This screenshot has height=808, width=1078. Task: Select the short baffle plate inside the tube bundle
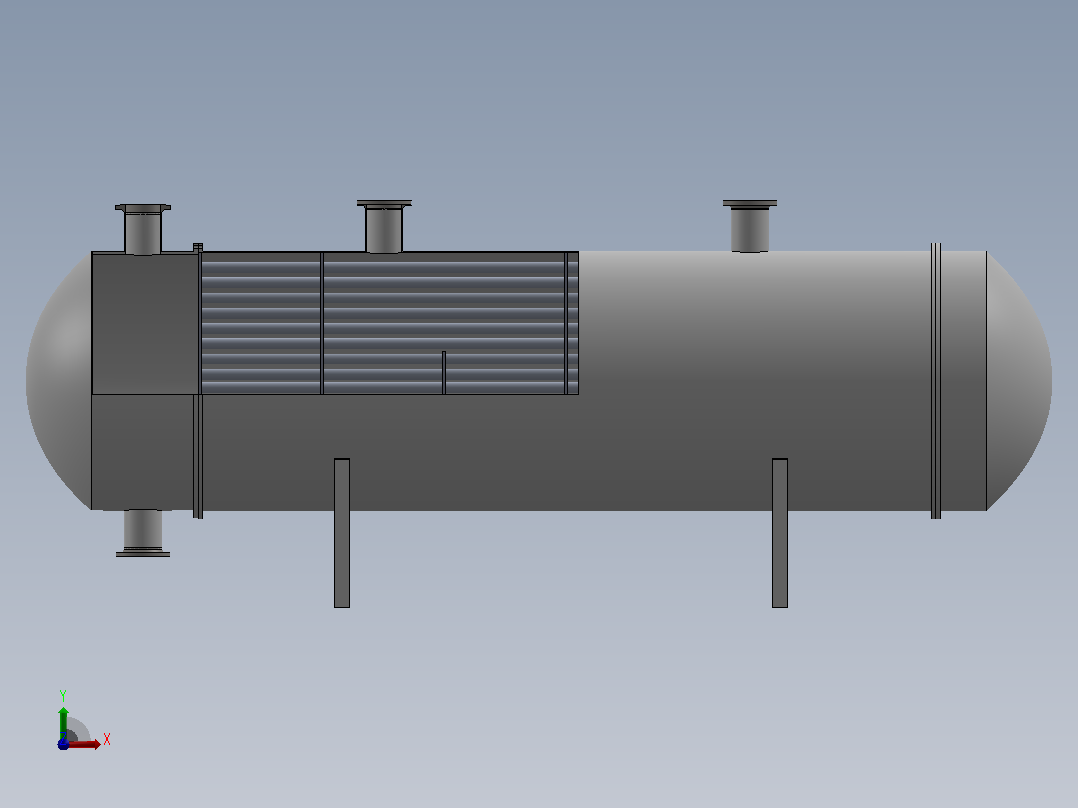(444, 373)
